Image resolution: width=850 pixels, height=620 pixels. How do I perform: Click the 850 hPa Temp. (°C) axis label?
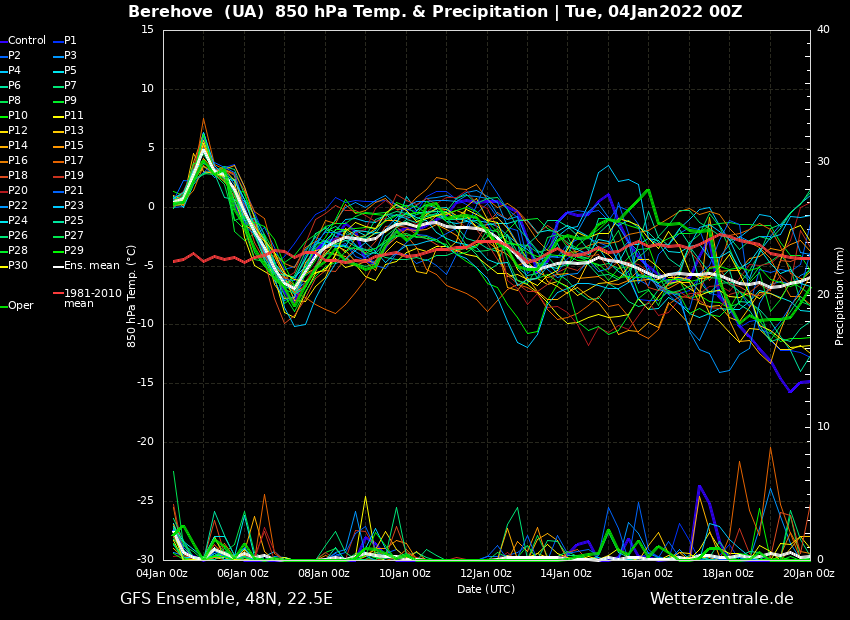[132, 295]
